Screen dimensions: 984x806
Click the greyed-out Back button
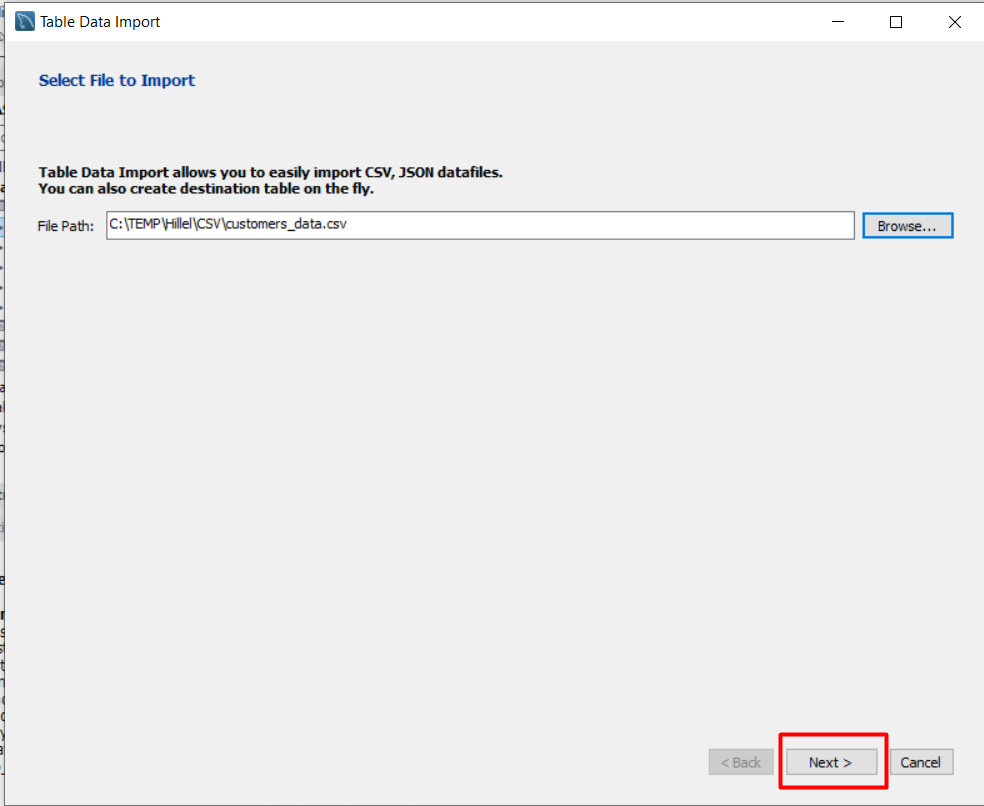pyautogui.click(x=741, y=762)
